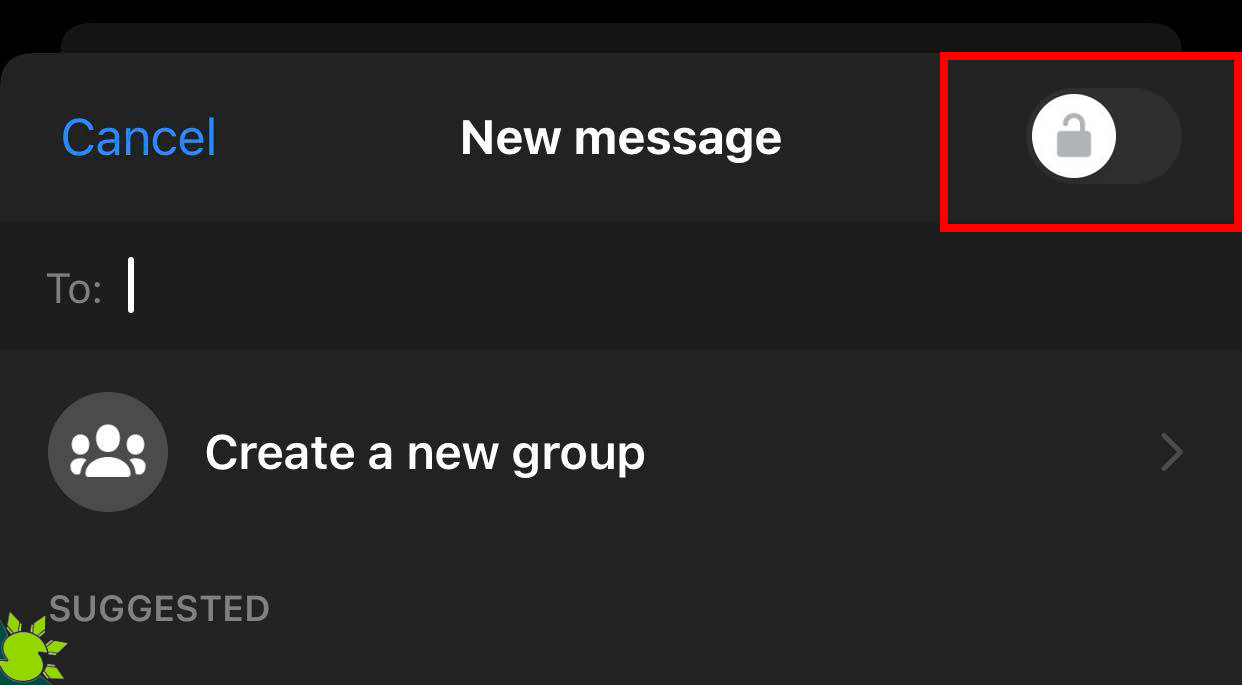
Task: Toggle the secret conversation lock switch
Action: tap(1104, 136)
